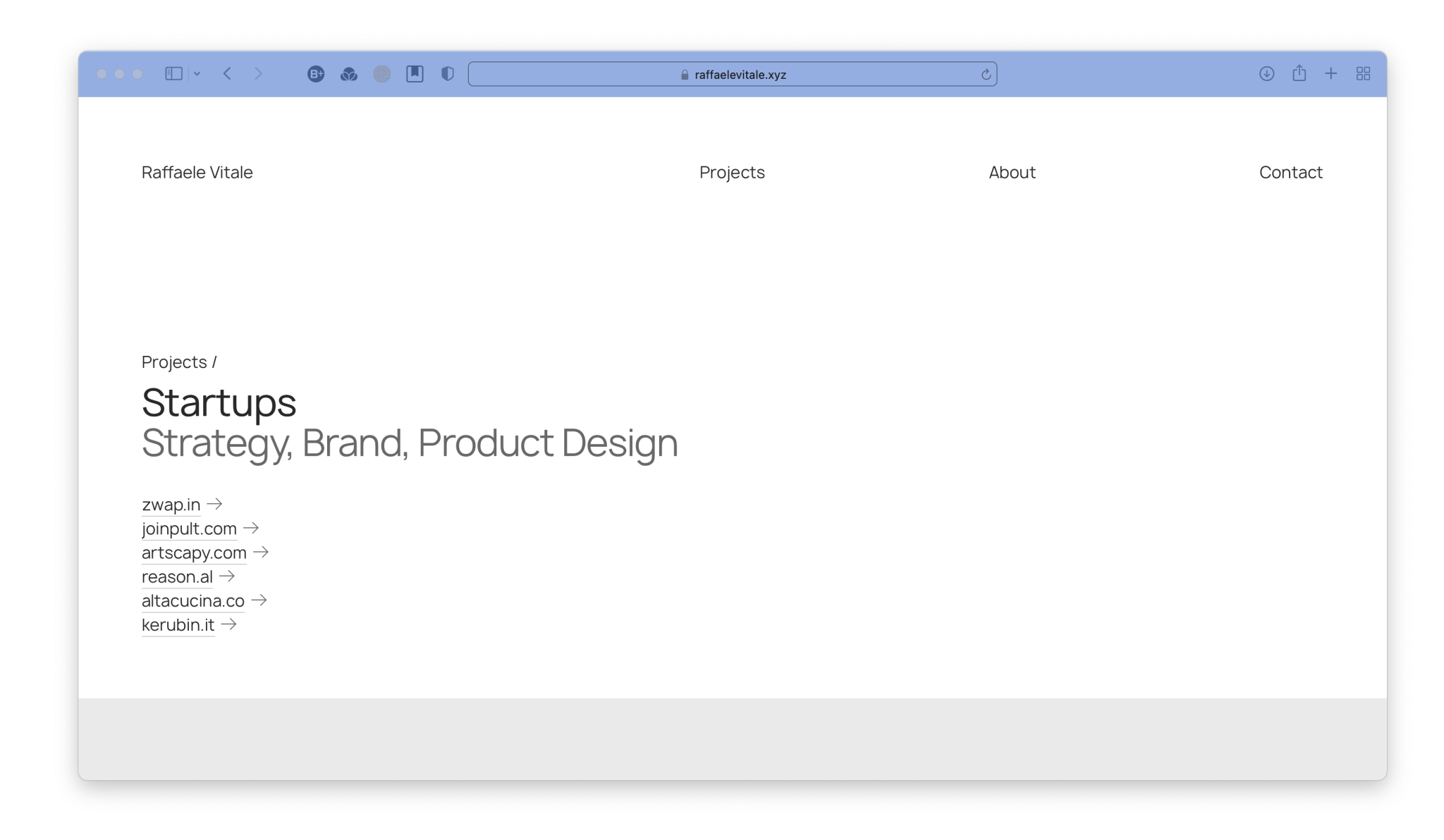Zoom window with the third traffic light
Image resolution: width=1444 pixels, height=840 pixels.
[137, 74]
